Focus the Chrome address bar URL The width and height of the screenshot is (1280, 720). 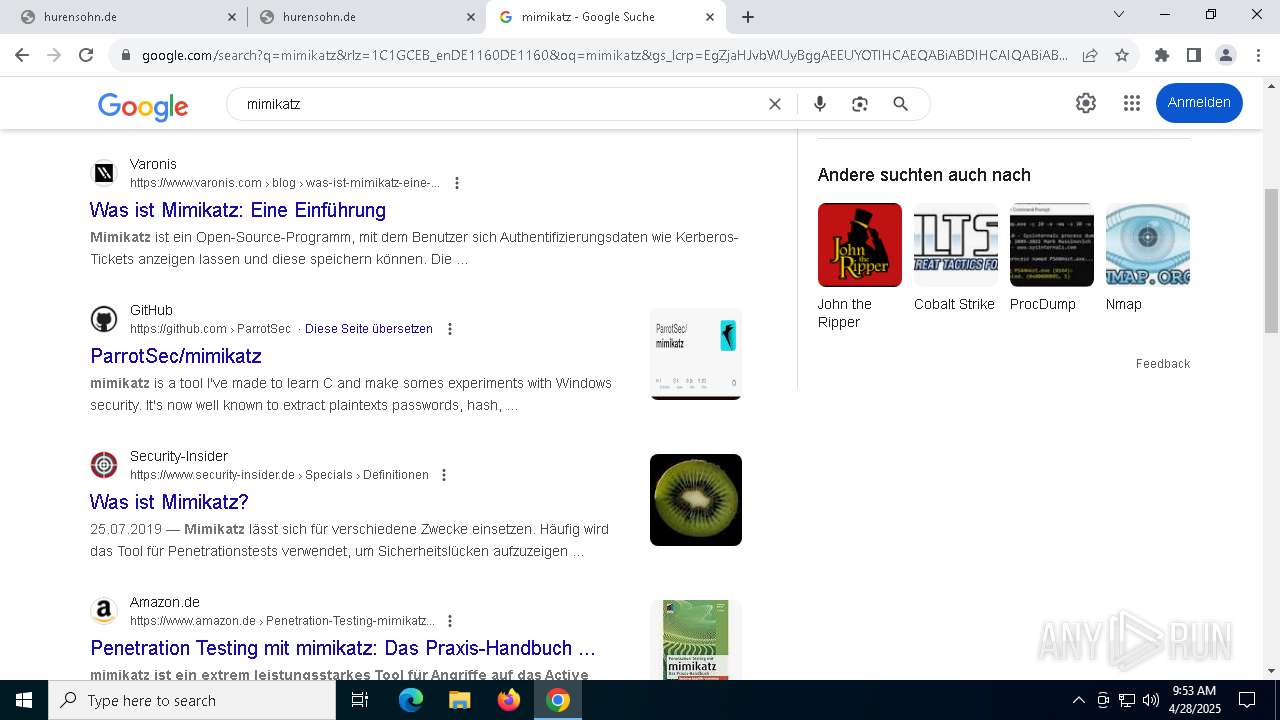[605, 55]
